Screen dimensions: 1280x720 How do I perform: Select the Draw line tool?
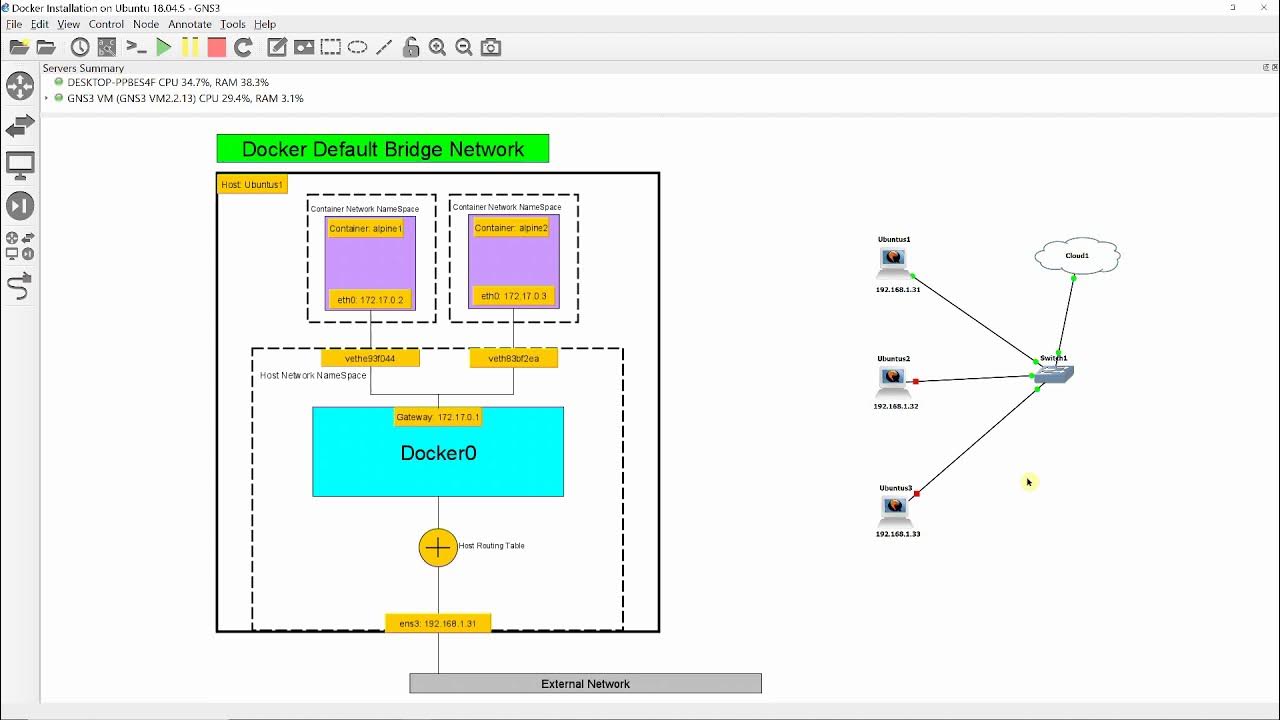click(x=384, y=47)
